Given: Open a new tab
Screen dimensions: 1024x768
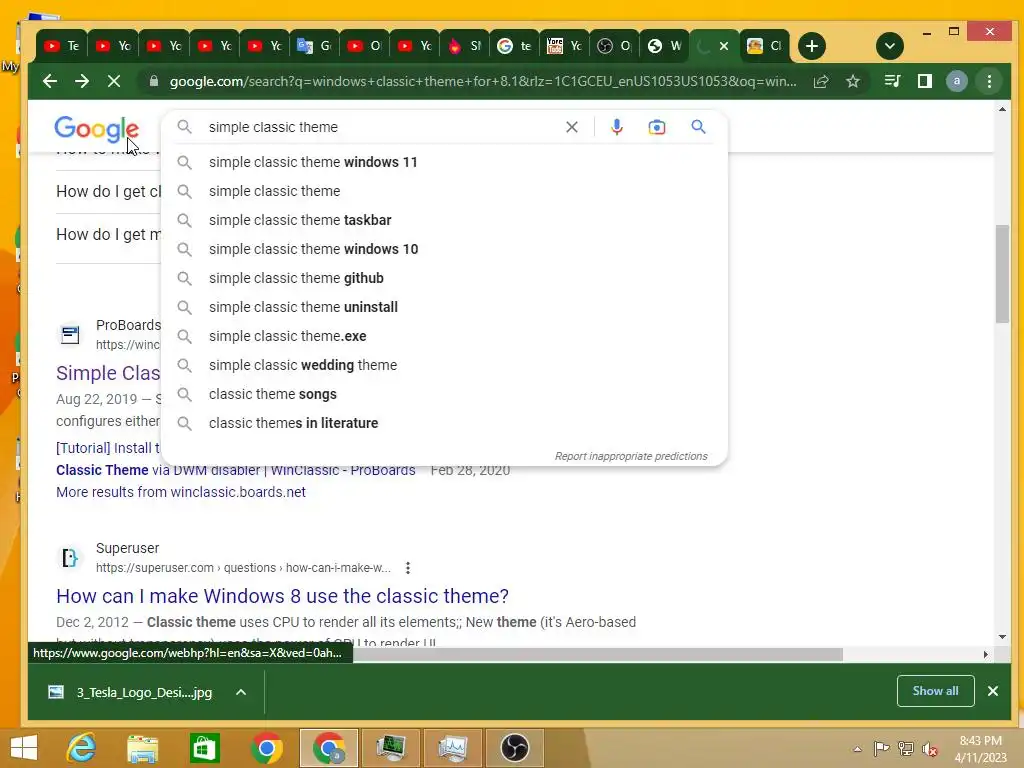Looking at the screenshot, I should [812, 46].
